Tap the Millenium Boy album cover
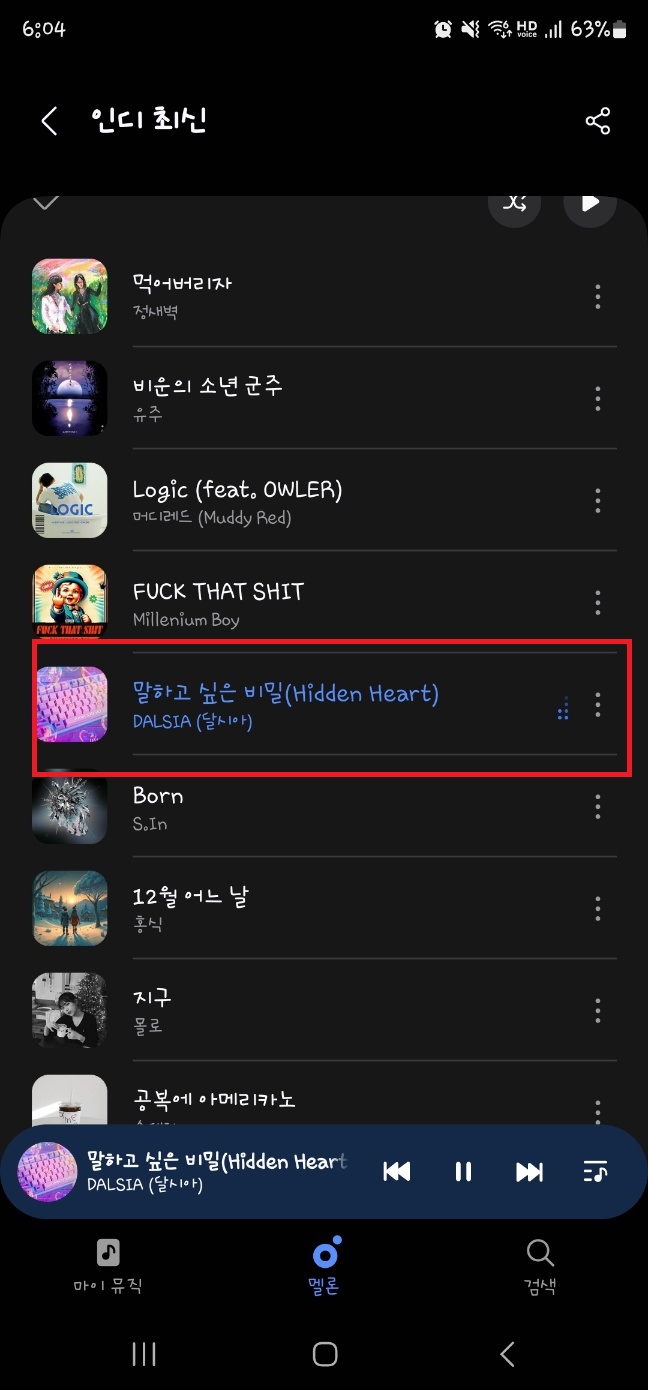Image resolution: width=648 pixels, height=1390 pixels. pyautogui.click(x=70, y=602)
